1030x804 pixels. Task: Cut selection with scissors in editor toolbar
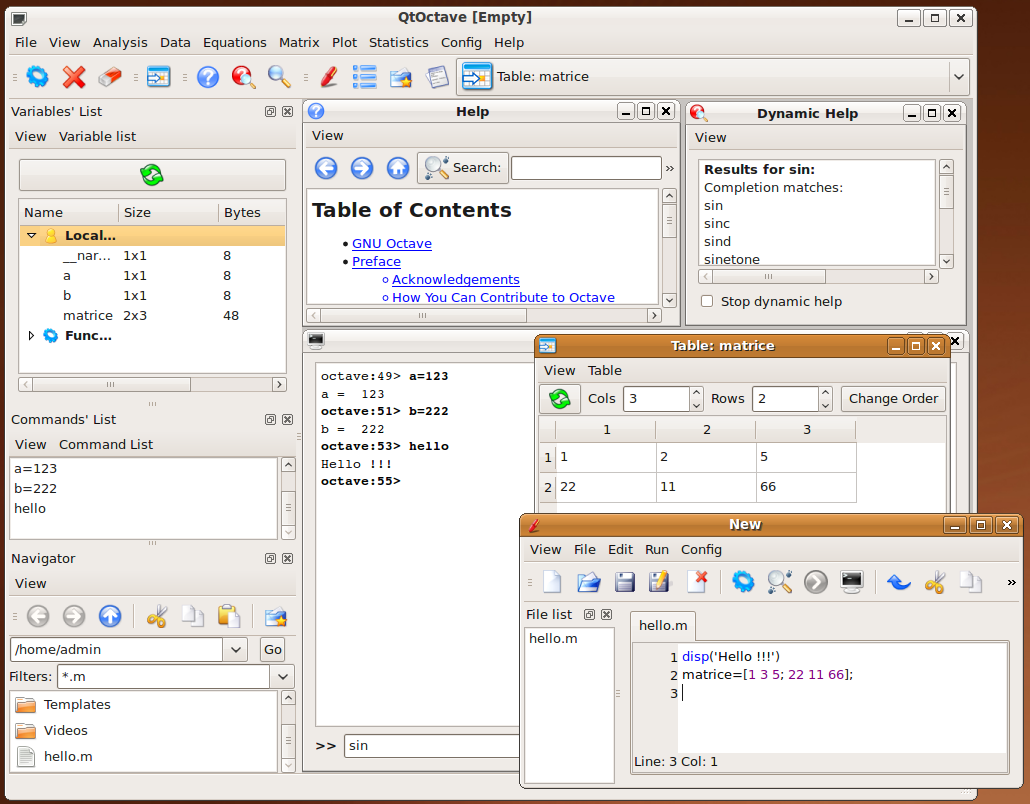[935, 581]
